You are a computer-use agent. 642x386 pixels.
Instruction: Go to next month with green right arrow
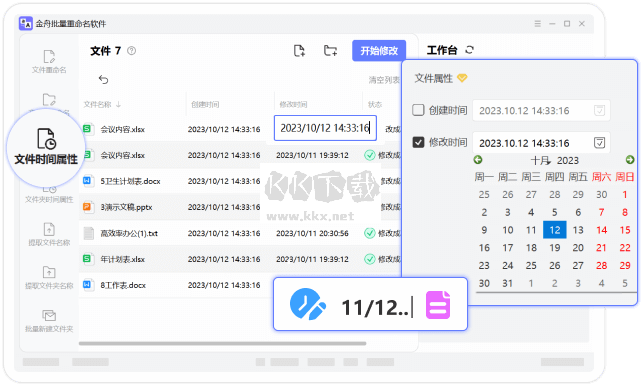coord(630,160)
